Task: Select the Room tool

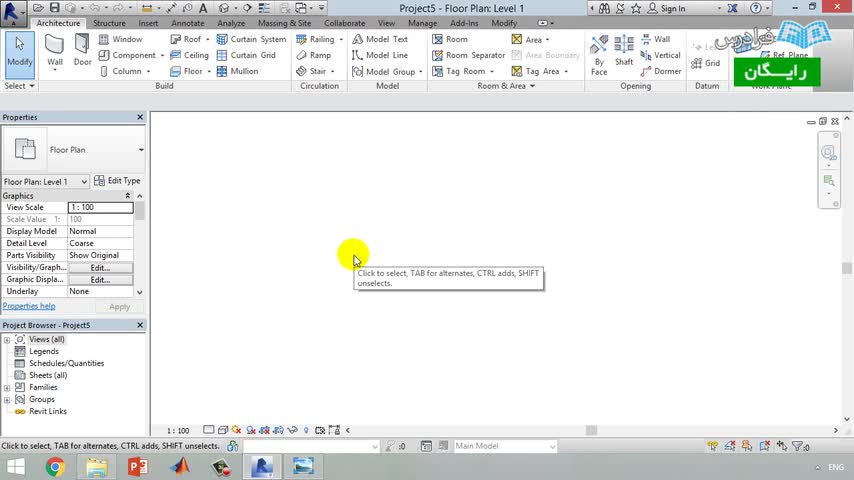Action: (450, 39)
